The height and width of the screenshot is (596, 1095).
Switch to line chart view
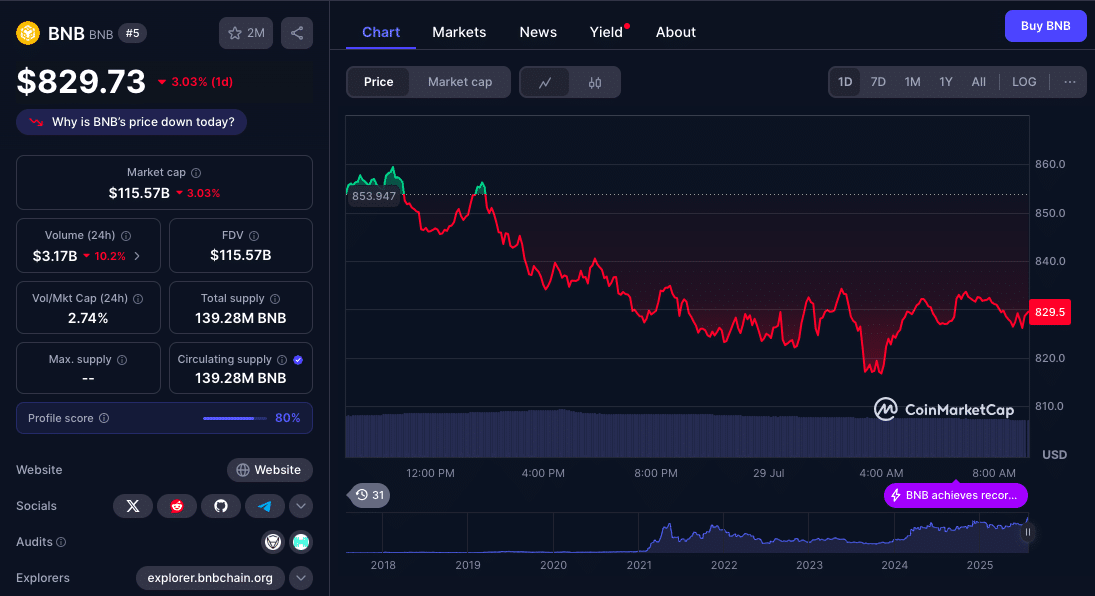click(545, 82)
